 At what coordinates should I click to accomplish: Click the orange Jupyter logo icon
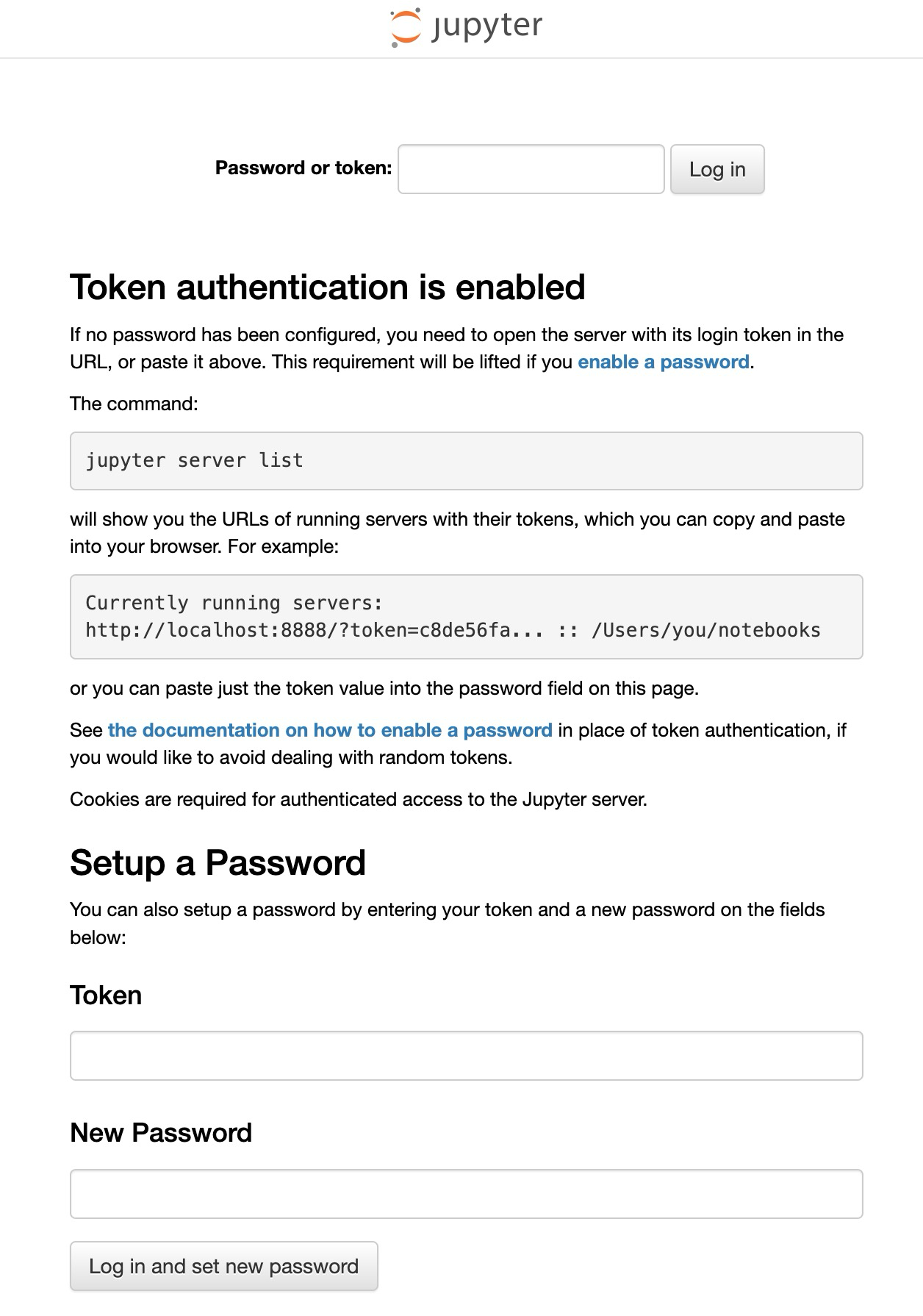pos(406,28)
